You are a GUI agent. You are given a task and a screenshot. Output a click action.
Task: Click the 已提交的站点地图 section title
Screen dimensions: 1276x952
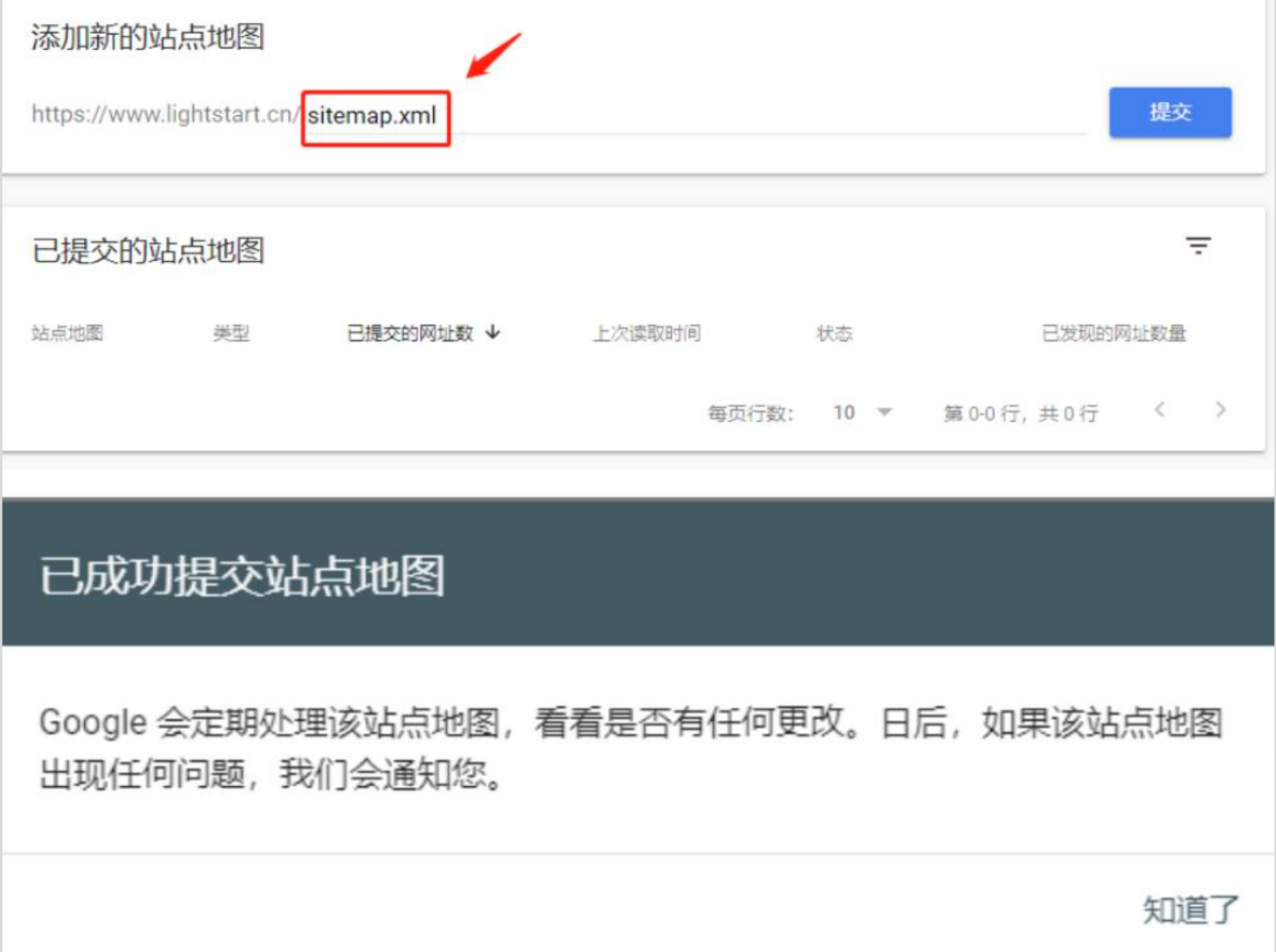click(148, 251)
